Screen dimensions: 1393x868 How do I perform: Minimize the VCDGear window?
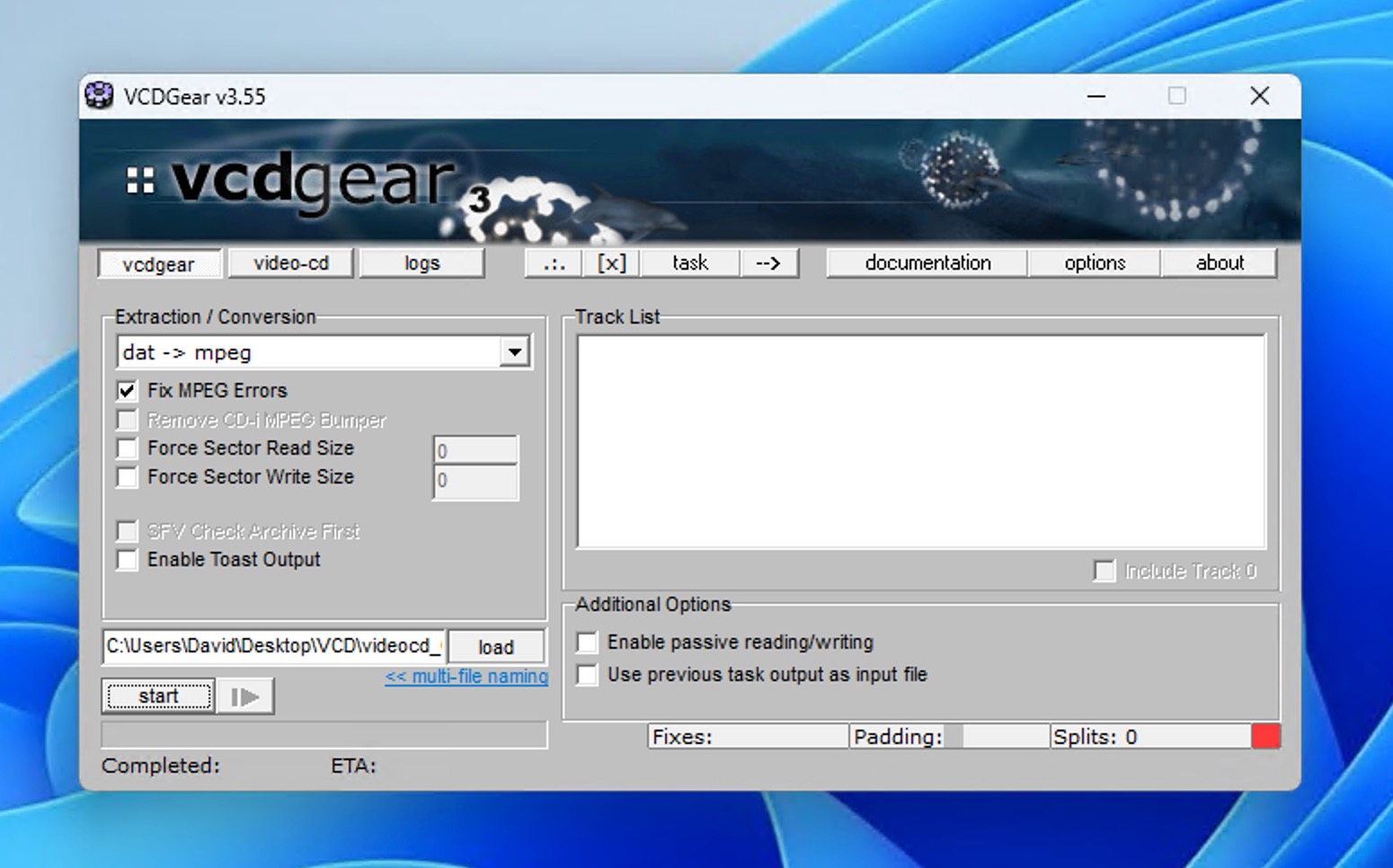(1096, 96)
